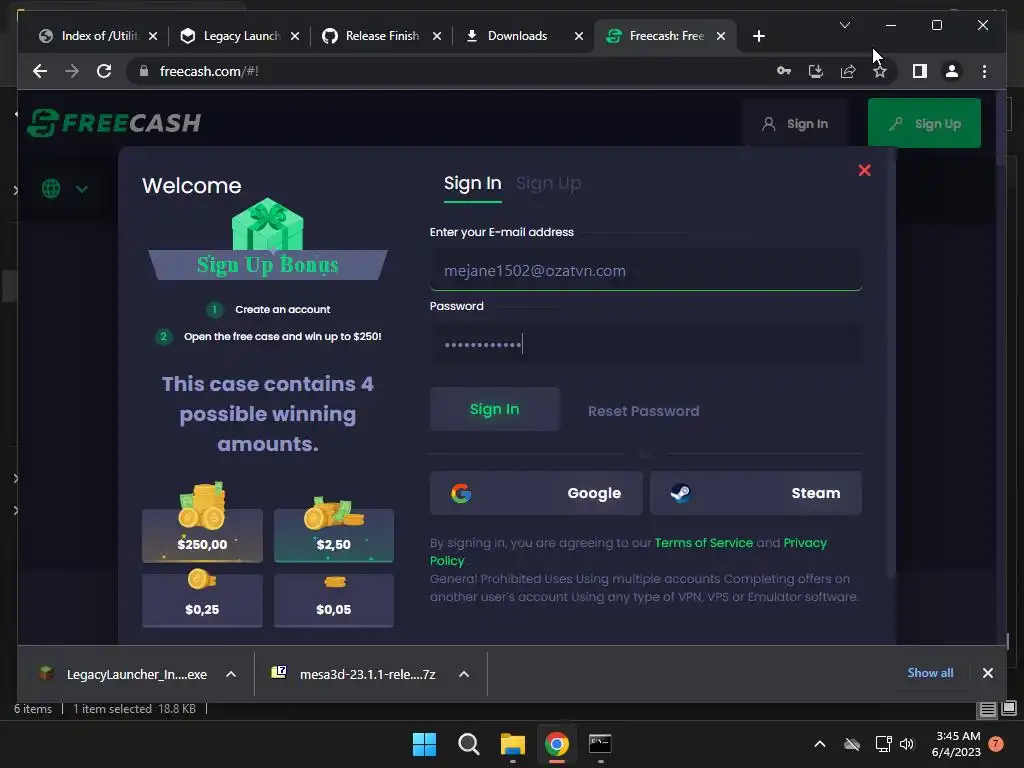This screenshot has width=1024, height=768.
Task: Click the Chrome taskbar icon
Action: tap(556, 744)
